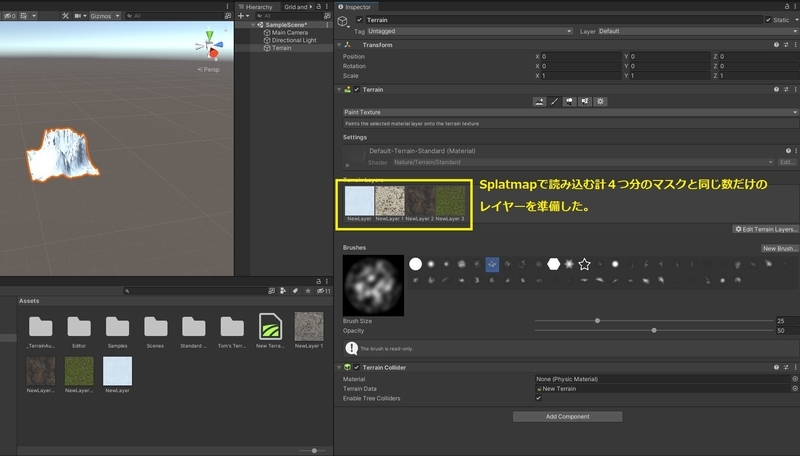Click the shader Edit button
Viewport: 800px width, 456px height.
787,162
